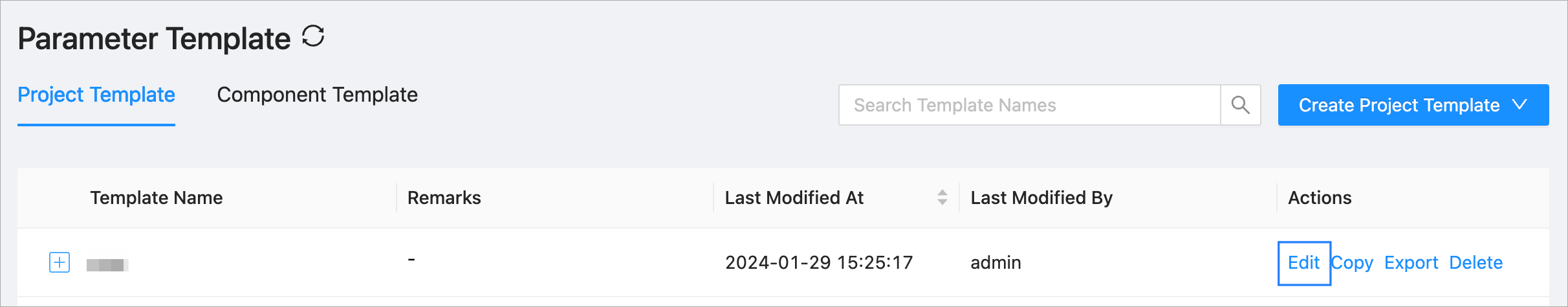1568x307 pixels.
Task: Click the ascending sort arrow
Action: 942,193
